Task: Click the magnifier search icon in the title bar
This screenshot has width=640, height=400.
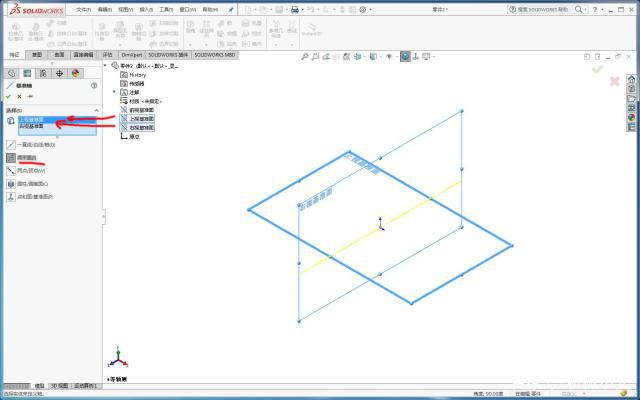Action: pos(578,9)
